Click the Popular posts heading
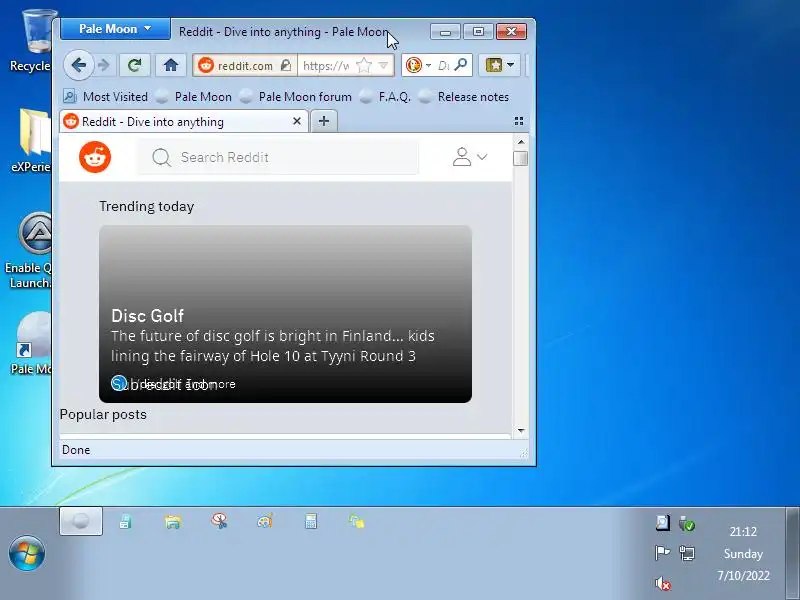Screen dimensions: 800x600 (103, 414)
